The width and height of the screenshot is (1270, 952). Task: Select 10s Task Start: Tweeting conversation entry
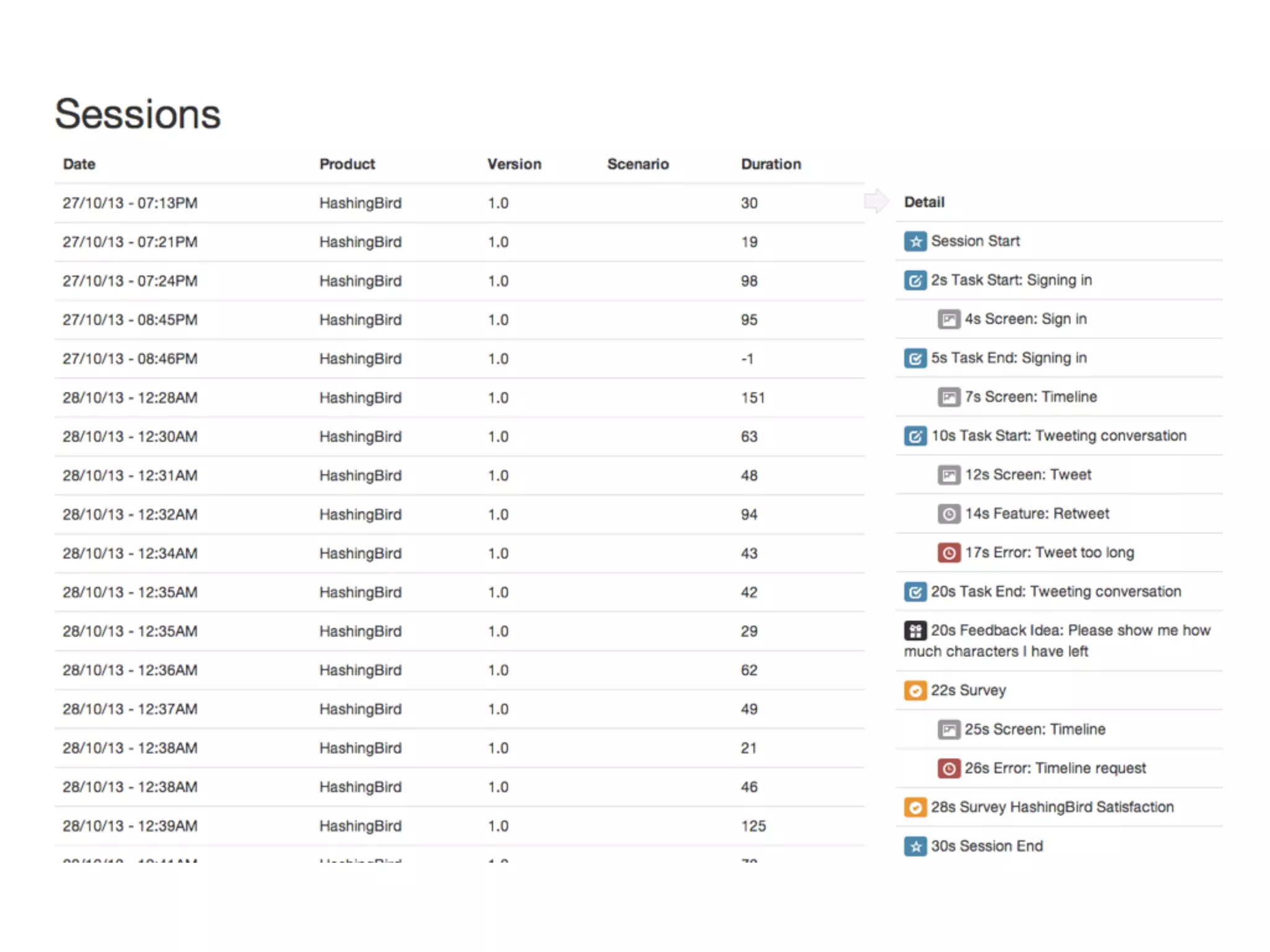click(x=1058, y=436)
